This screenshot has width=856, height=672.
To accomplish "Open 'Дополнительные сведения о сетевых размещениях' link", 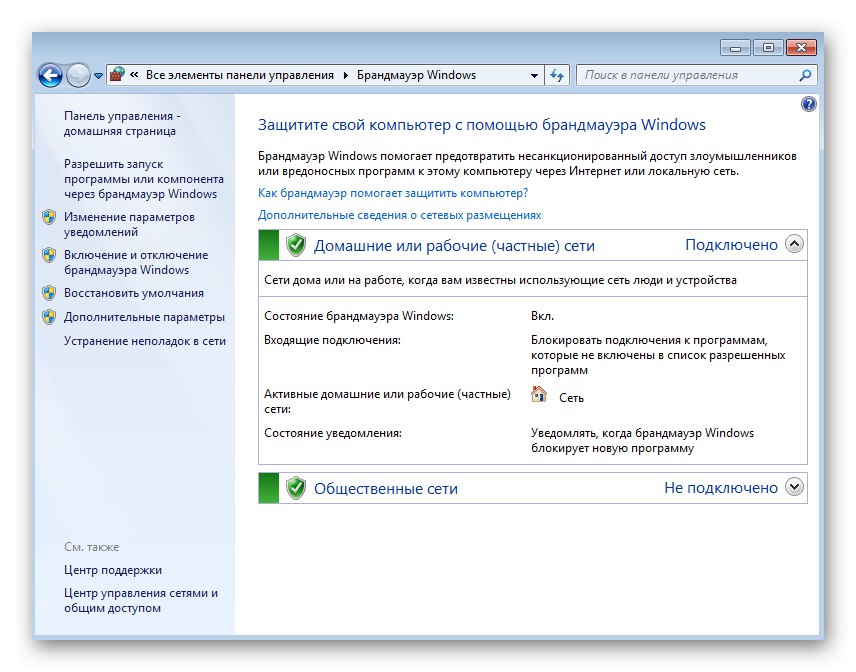I will [400, 215].
